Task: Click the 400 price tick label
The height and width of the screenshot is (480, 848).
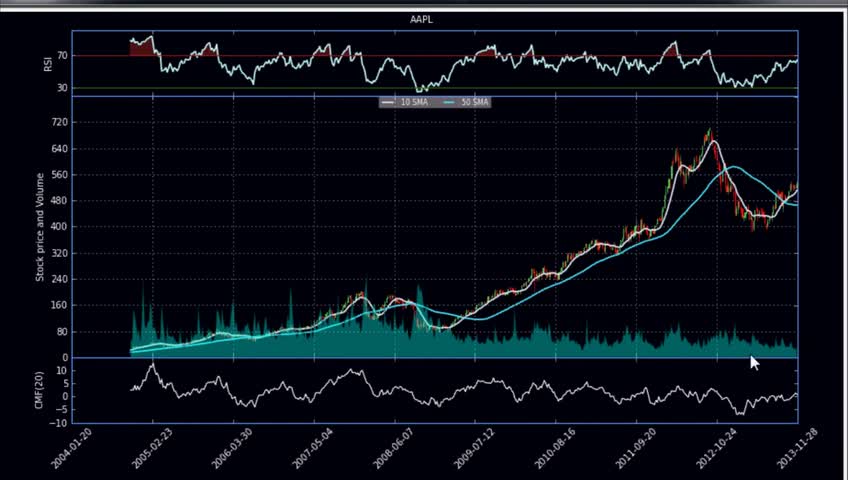Action: (x=60, y=227)
